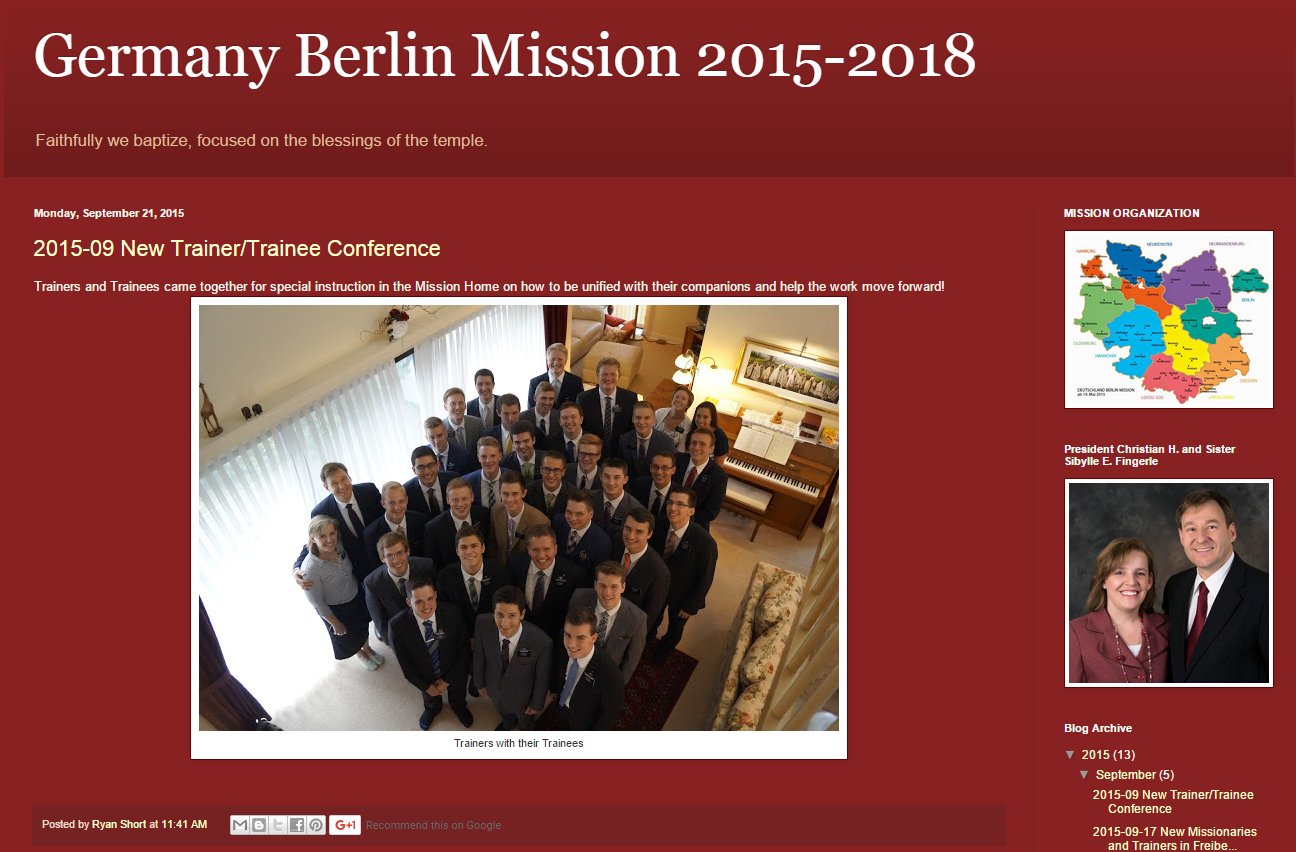Click the President and Sister Fingerle portrait
This screenshot has width=1296, height=852.
coord(1169,583)
